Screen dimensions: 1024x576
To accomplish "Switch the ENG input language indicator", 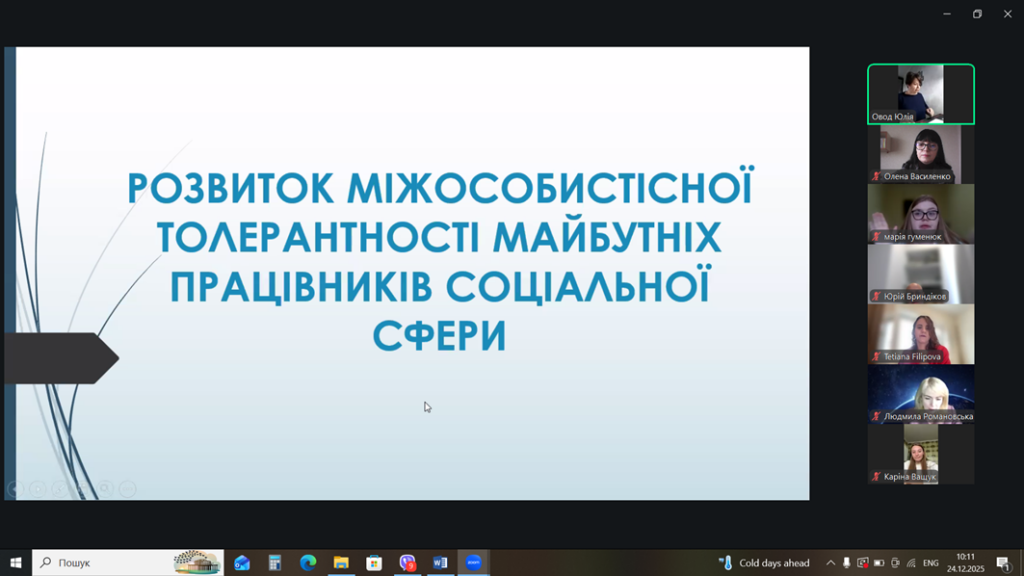I will pyautogui.click(x=930, y=563).
